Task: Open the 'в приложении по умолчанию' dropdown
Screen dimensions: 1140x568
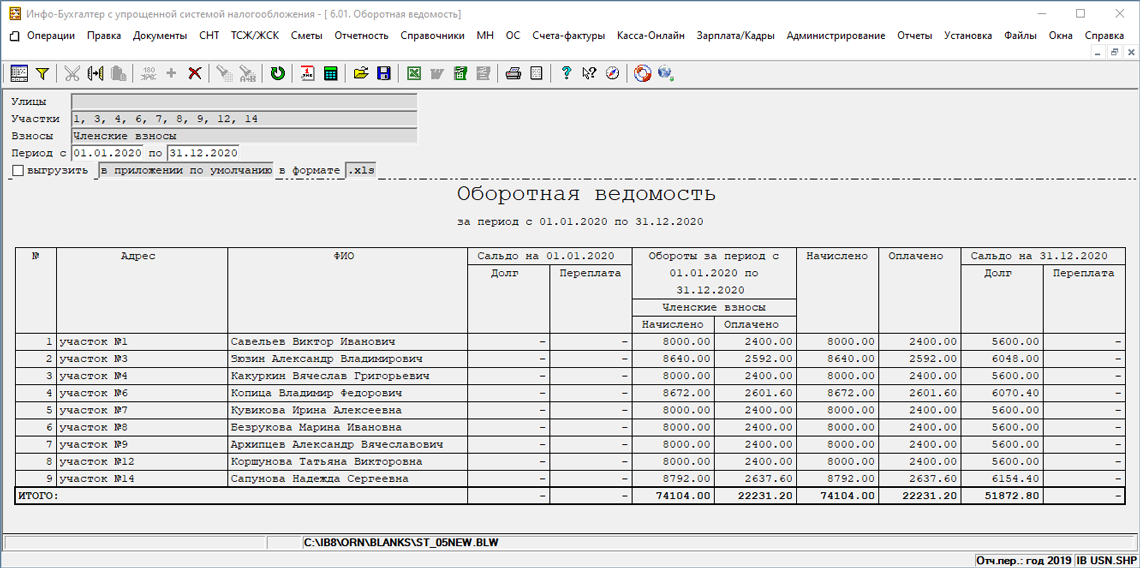Action: pyautogui.click(x=185, y=171)
